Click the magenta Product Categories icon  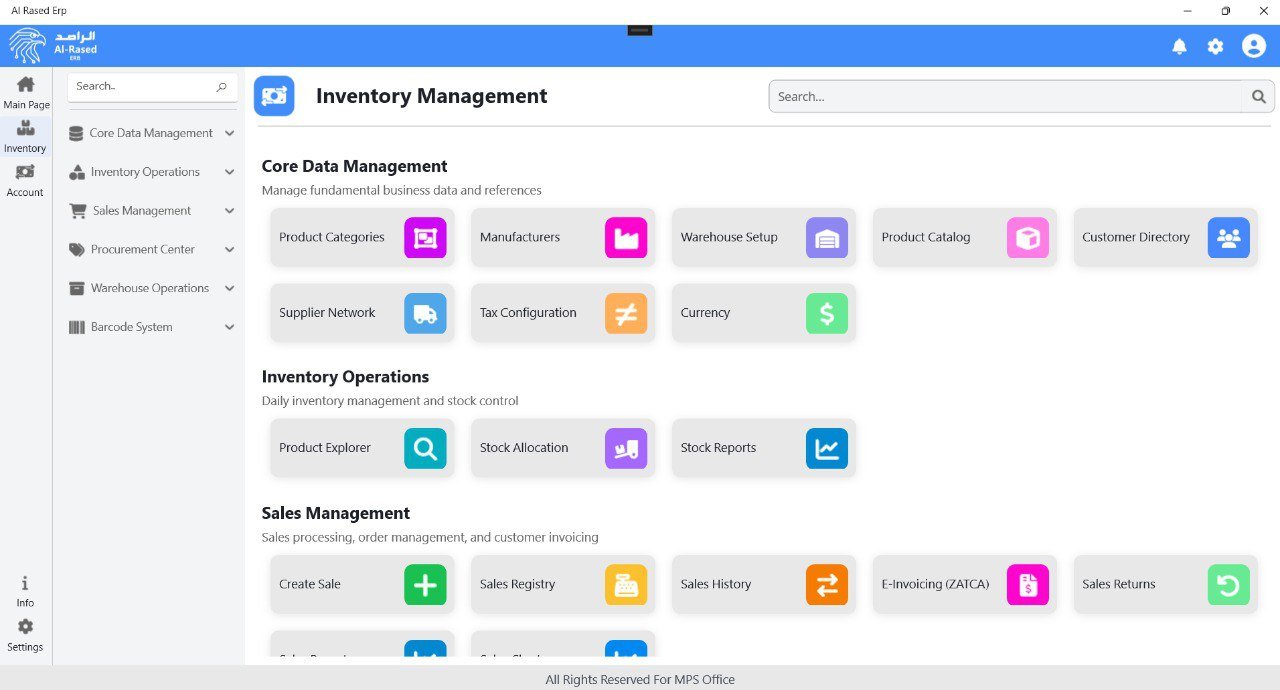(425, 238)
